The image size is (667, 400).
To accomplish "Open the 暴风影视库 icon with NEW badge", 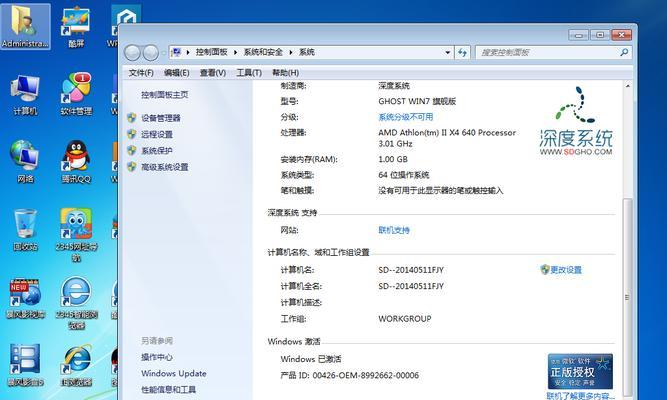I will pos(25,298).
